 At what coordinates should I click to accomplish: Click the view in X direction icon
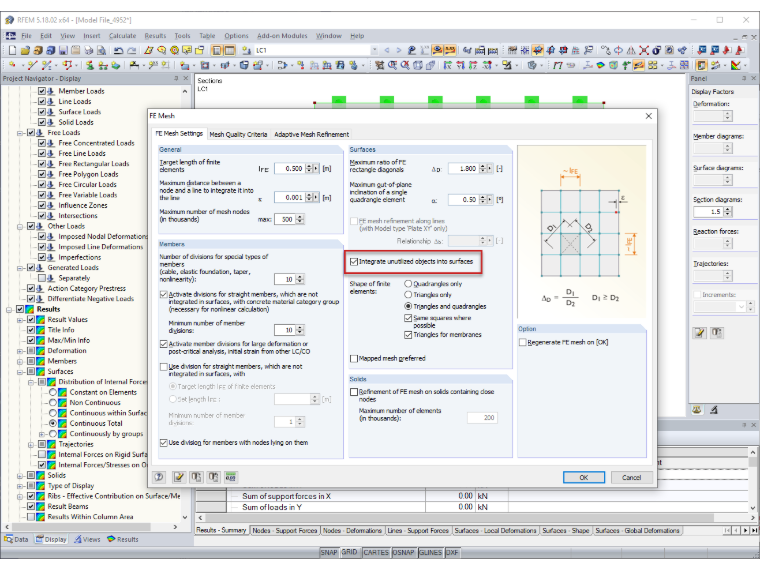coord(447,65)
